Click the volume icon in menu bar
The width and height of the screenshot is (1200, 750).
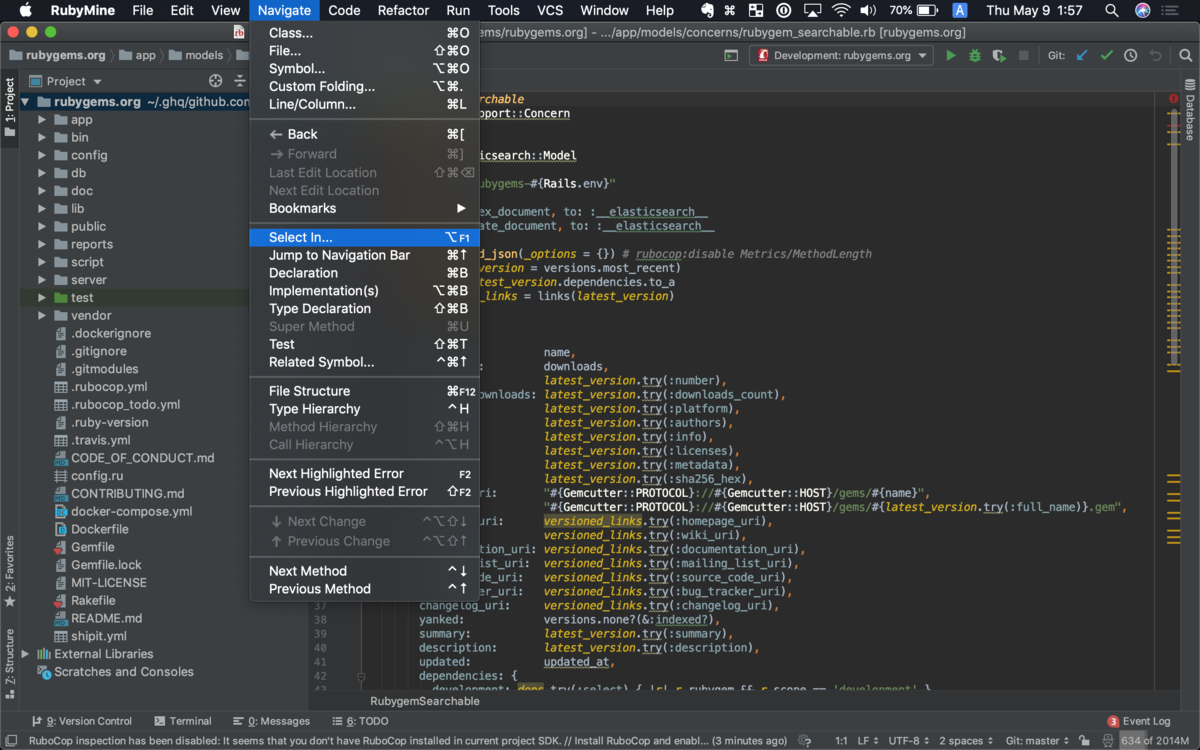point(868,10)
